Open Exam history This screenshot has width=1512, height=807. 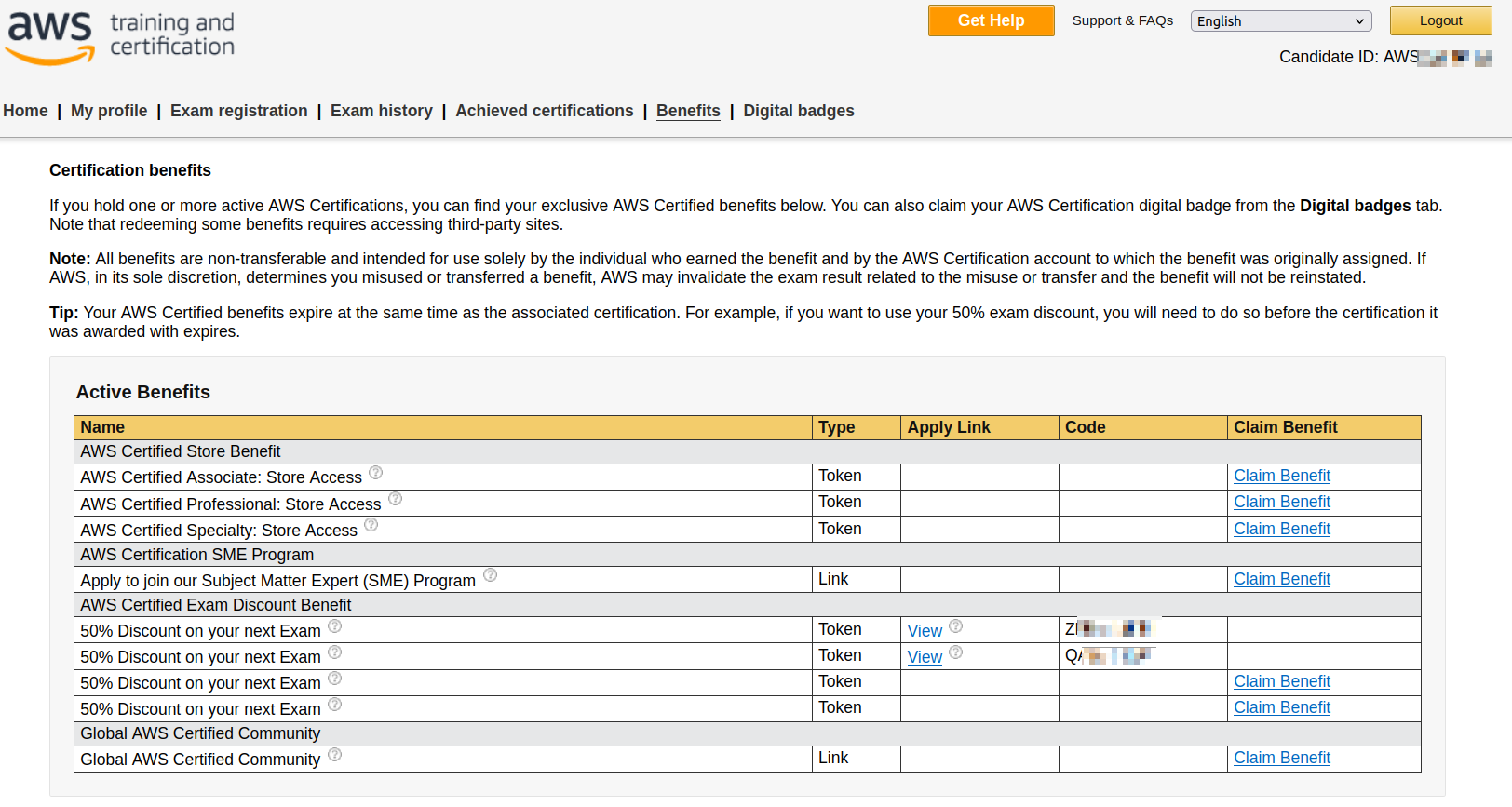click(x=382, y=111)
